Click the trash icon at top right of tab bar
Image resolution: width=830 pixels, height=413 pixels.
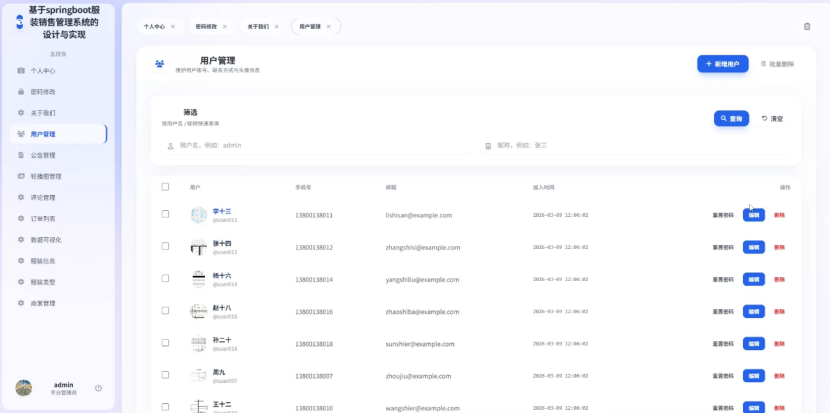(807, 26)
